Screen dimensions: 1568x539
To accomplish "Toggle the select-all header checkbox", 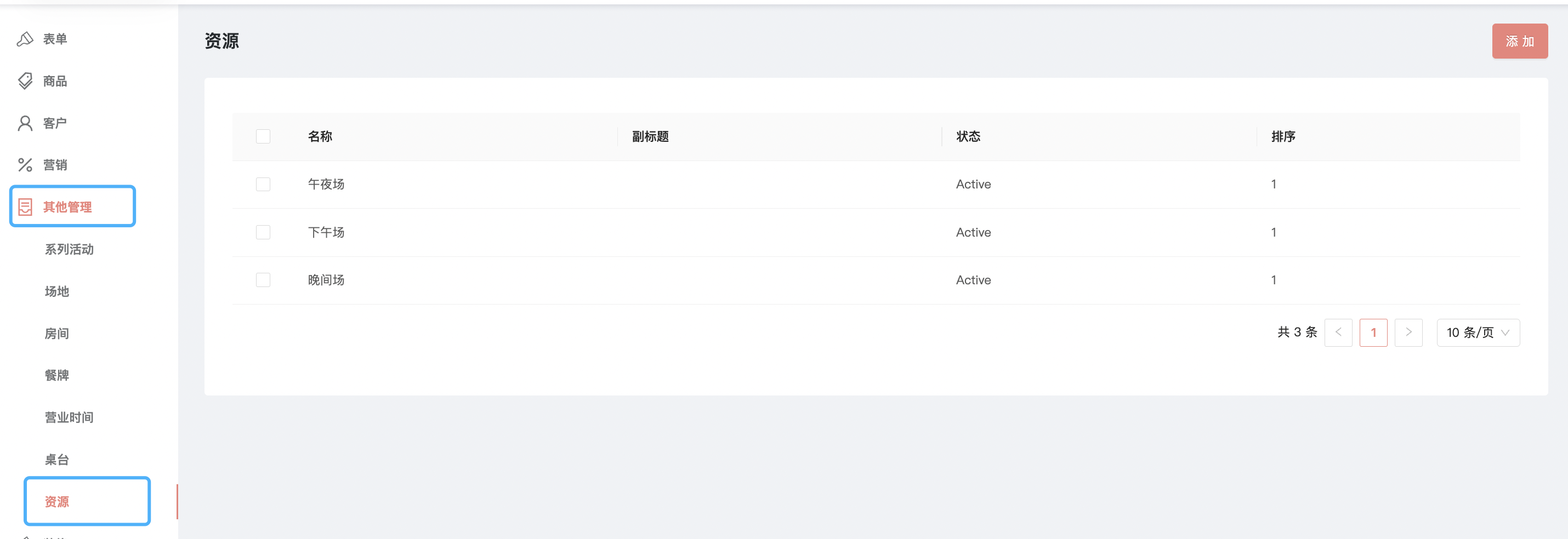I will tap(263, 136).
